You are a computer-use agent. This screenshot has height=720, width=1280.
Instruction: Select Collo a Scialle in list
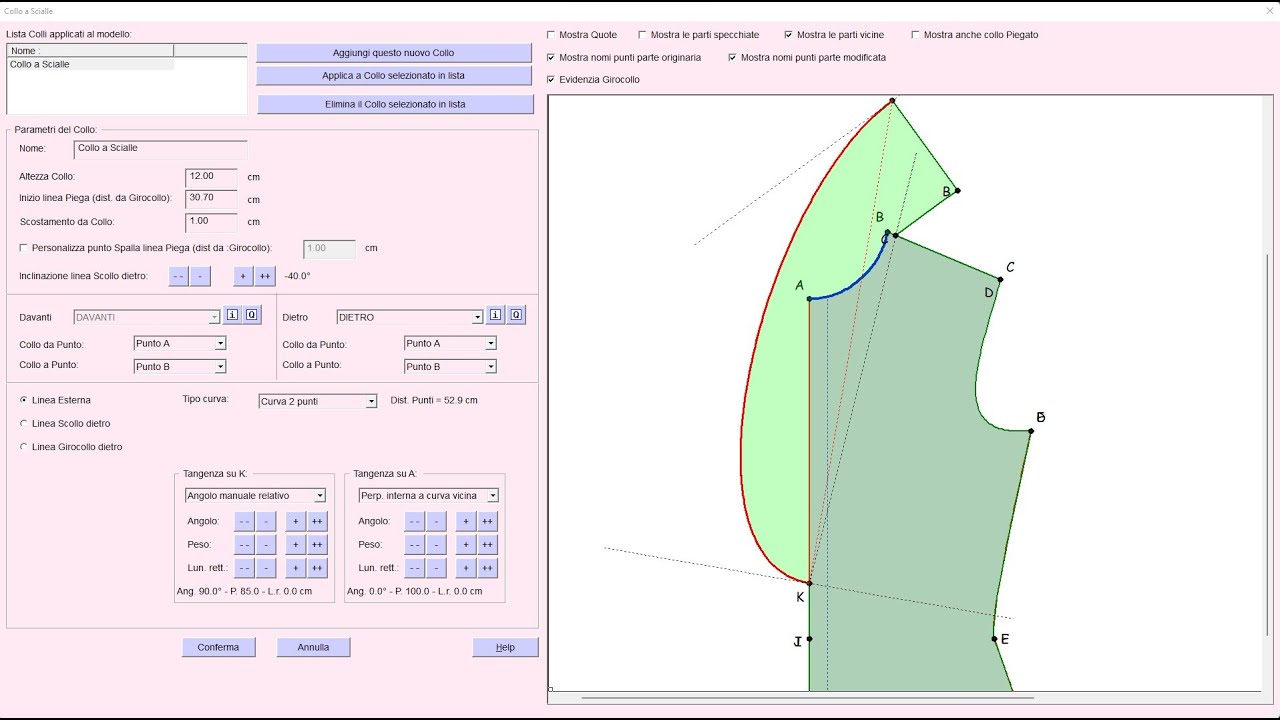pos(91,64)
